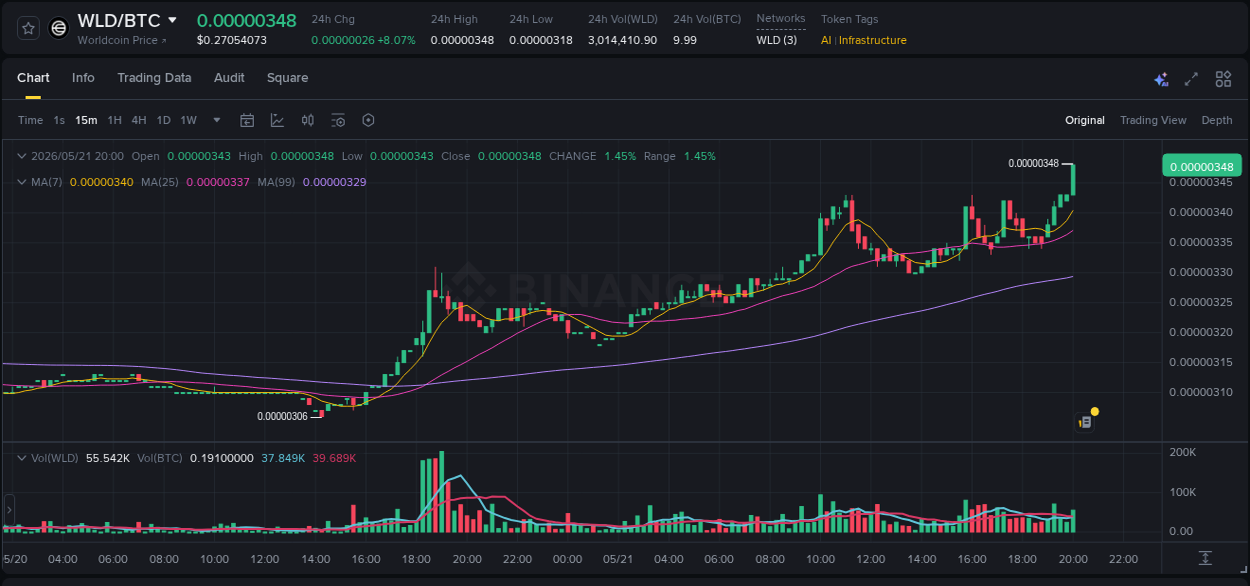Add WLD/BTC to favorites with star
Screen dimensions: 1250x586
pos(28,28)
